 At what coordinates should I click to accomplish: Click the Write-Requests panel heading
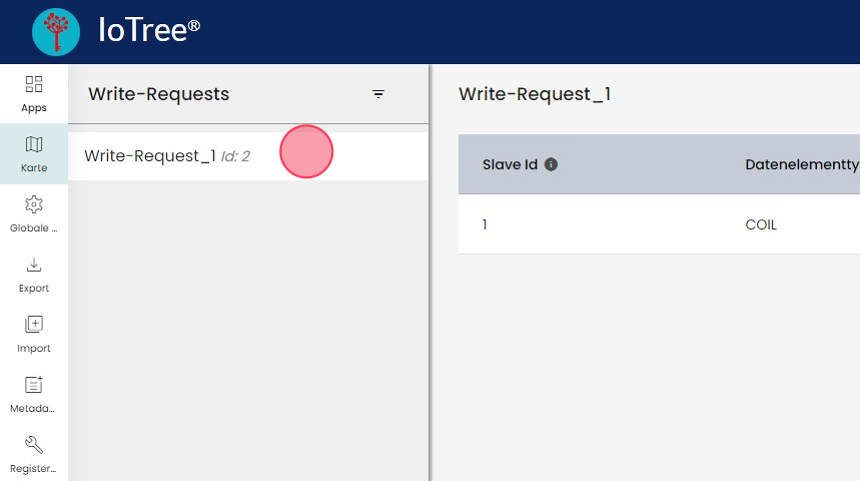tap(159, 94)
